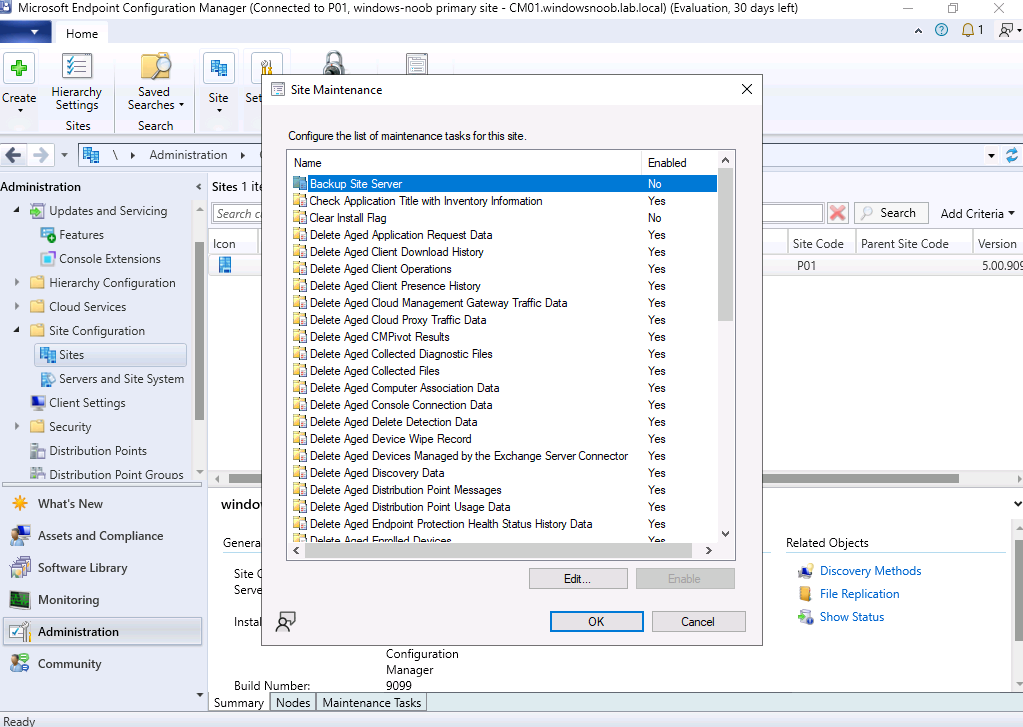Click the Software Library icon

coord(20,567)
